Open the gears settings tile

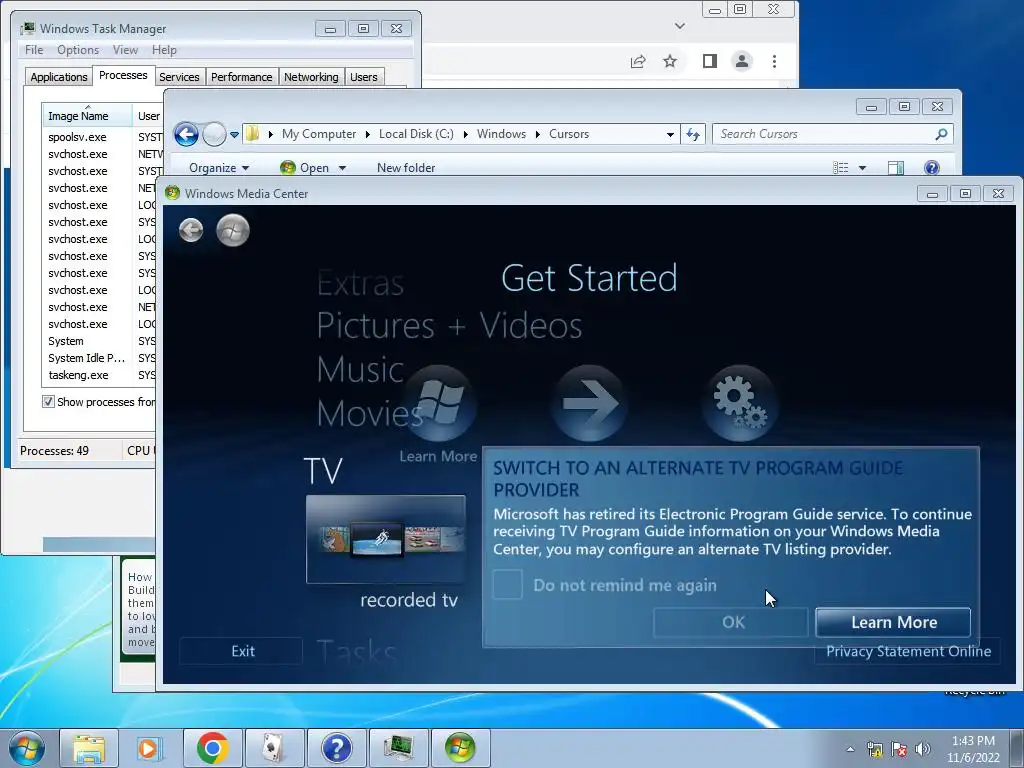click(x=739, y=403)
